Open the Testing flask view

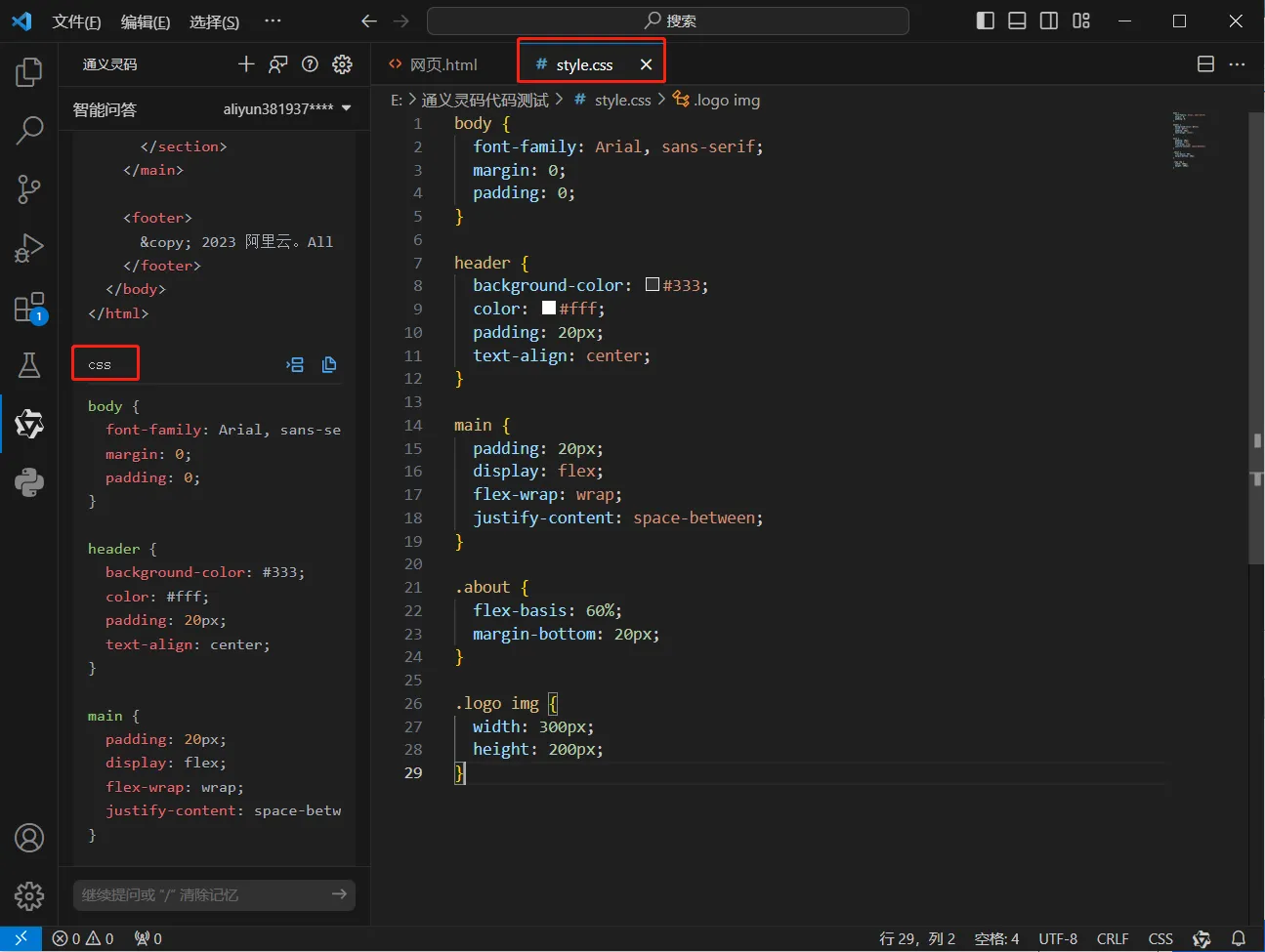click(x=29, y=365)
